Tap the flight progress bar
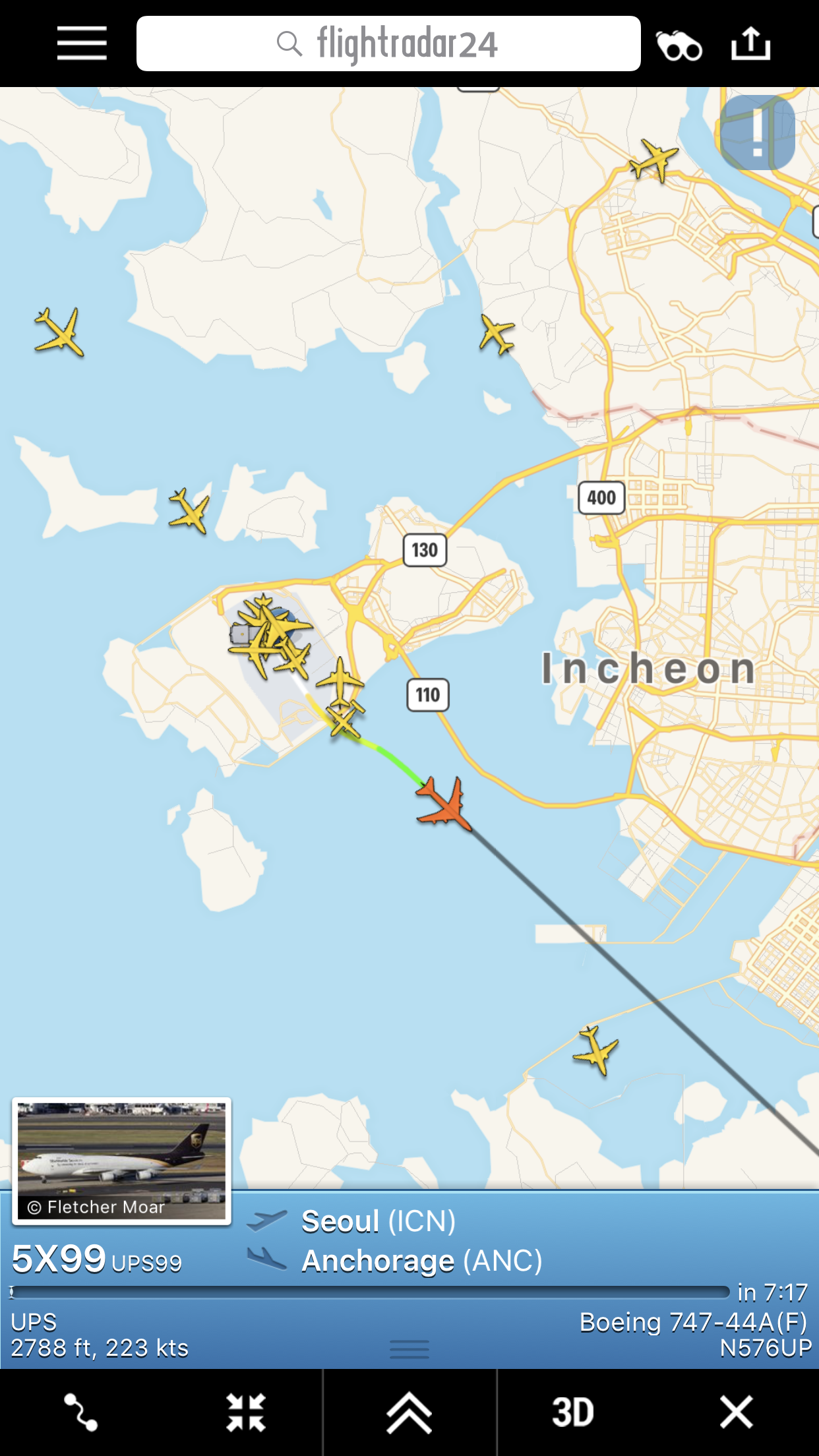This screenshot has width=819, height=1456. (x=370, y=1292)
